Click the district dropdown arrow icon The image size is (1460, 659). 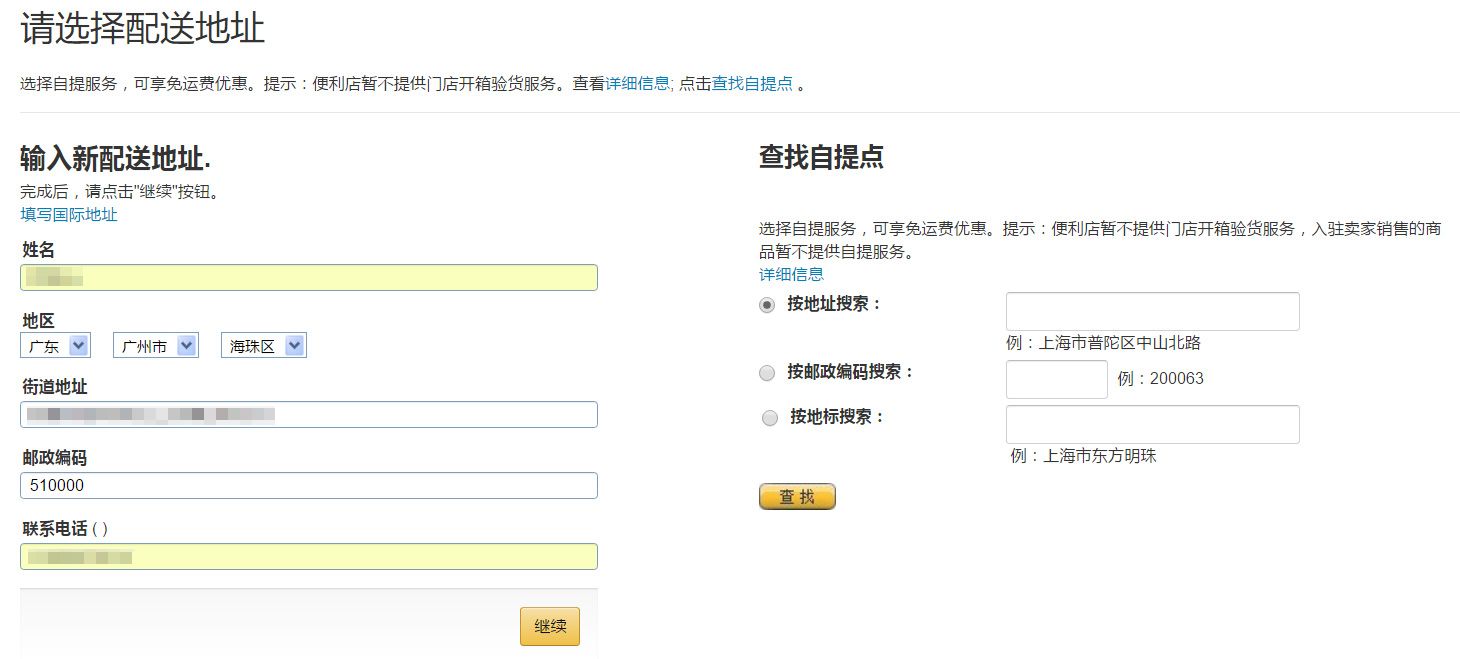(x=294, y=345)
